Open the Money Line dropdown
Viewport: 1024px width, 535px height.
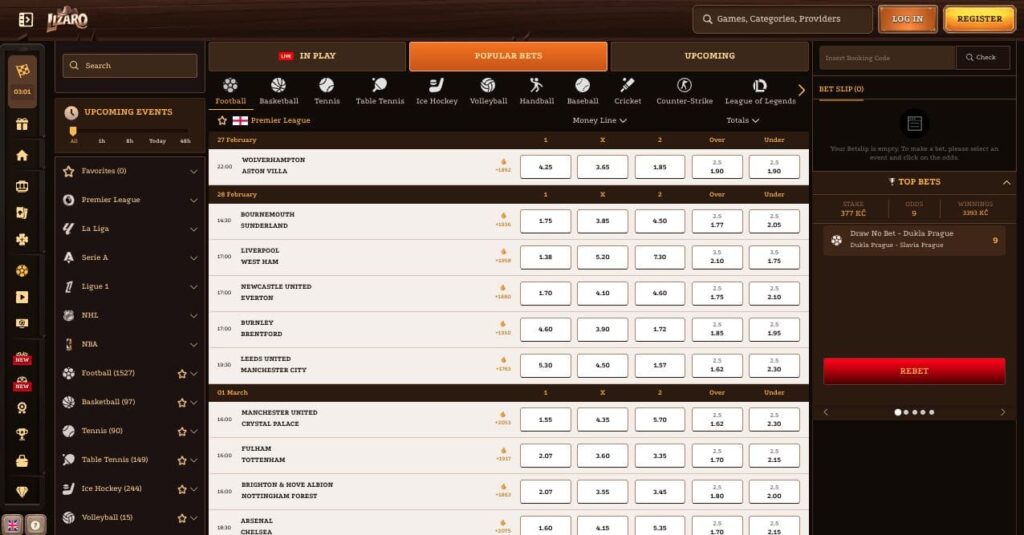[x=600, y=120]
